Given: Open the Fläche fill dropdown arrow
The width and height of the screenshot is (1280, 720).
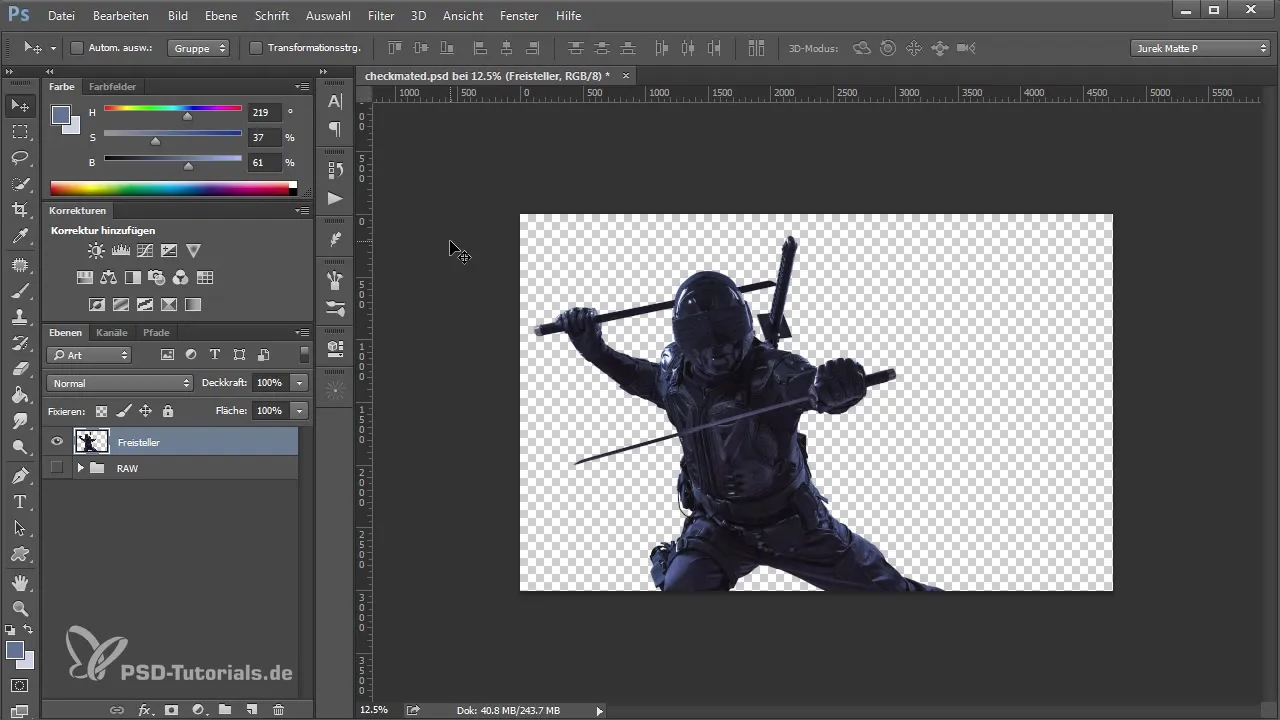Looking at the screenshot, I should point(299,411).
